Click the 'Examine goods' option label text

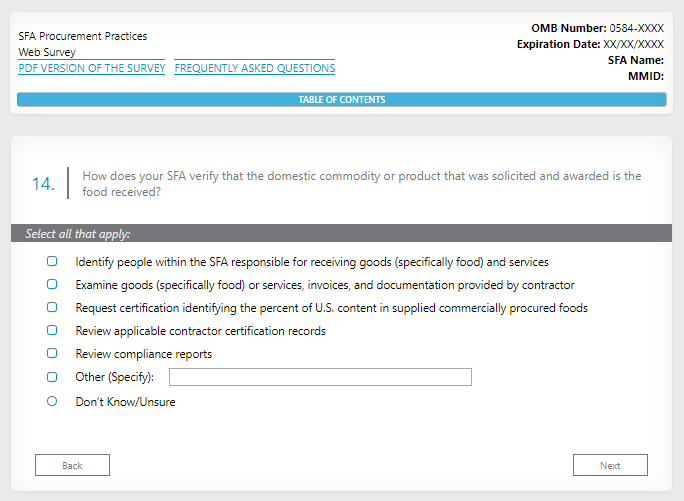325,285
